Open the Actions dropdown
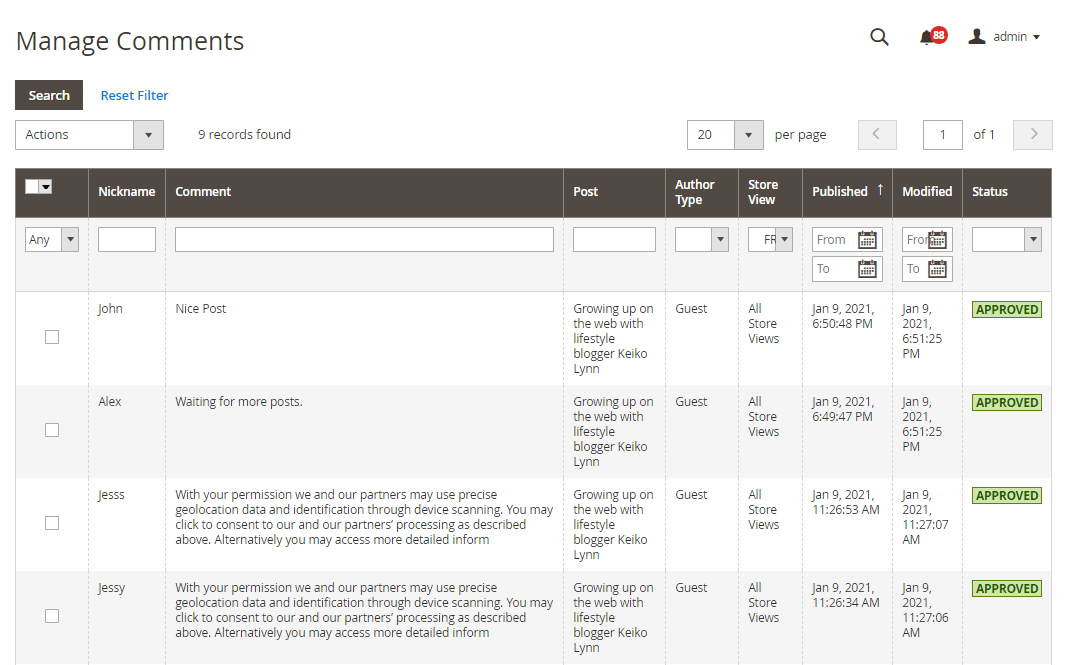Image resolution: width=1069 pixels, height=665 pixels. pyautogui.click(x=89, y=134)
